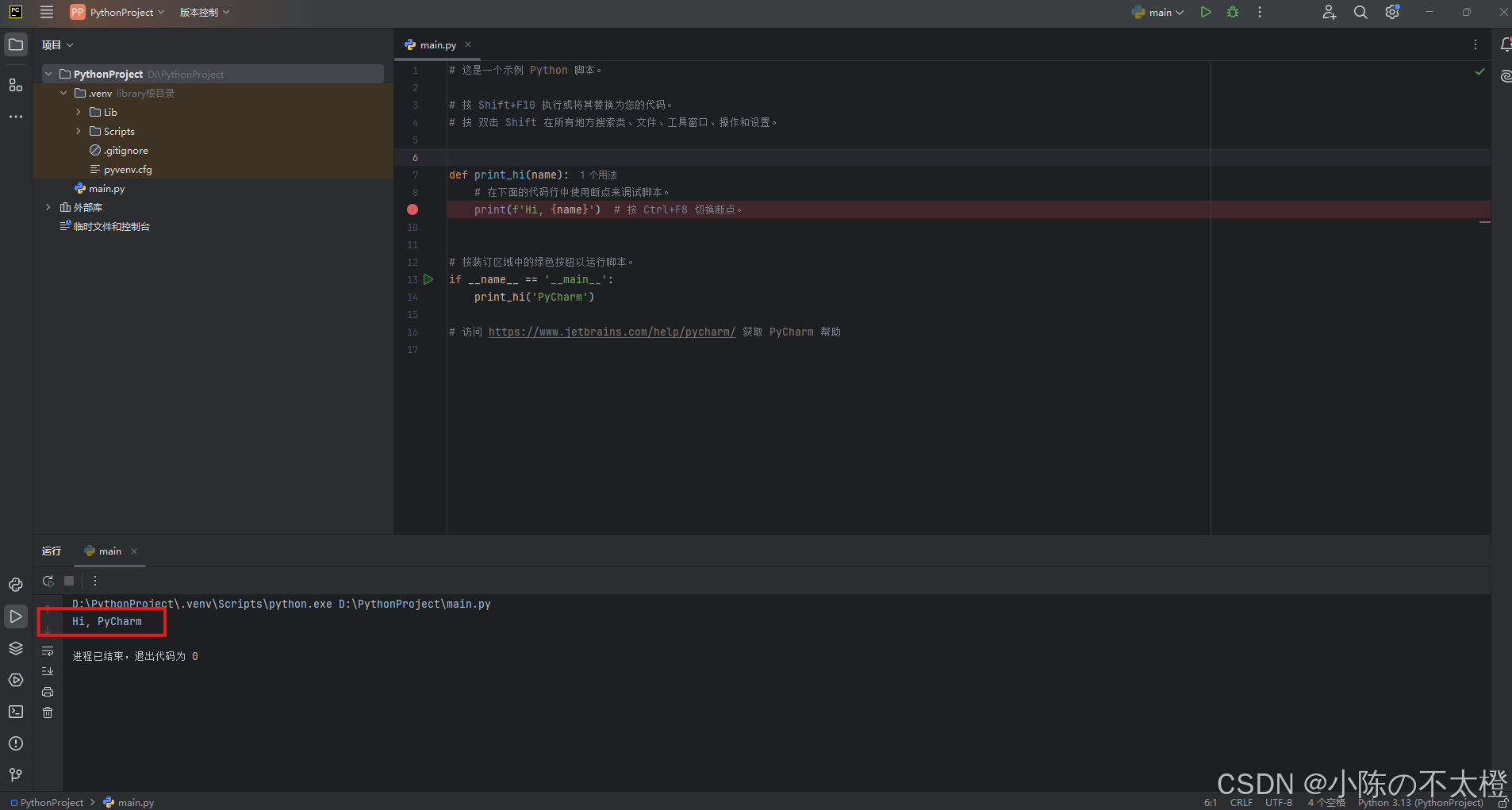Collapse the PythonProject root folder
Screen dimensions: 1512x810
click(48, 74)
